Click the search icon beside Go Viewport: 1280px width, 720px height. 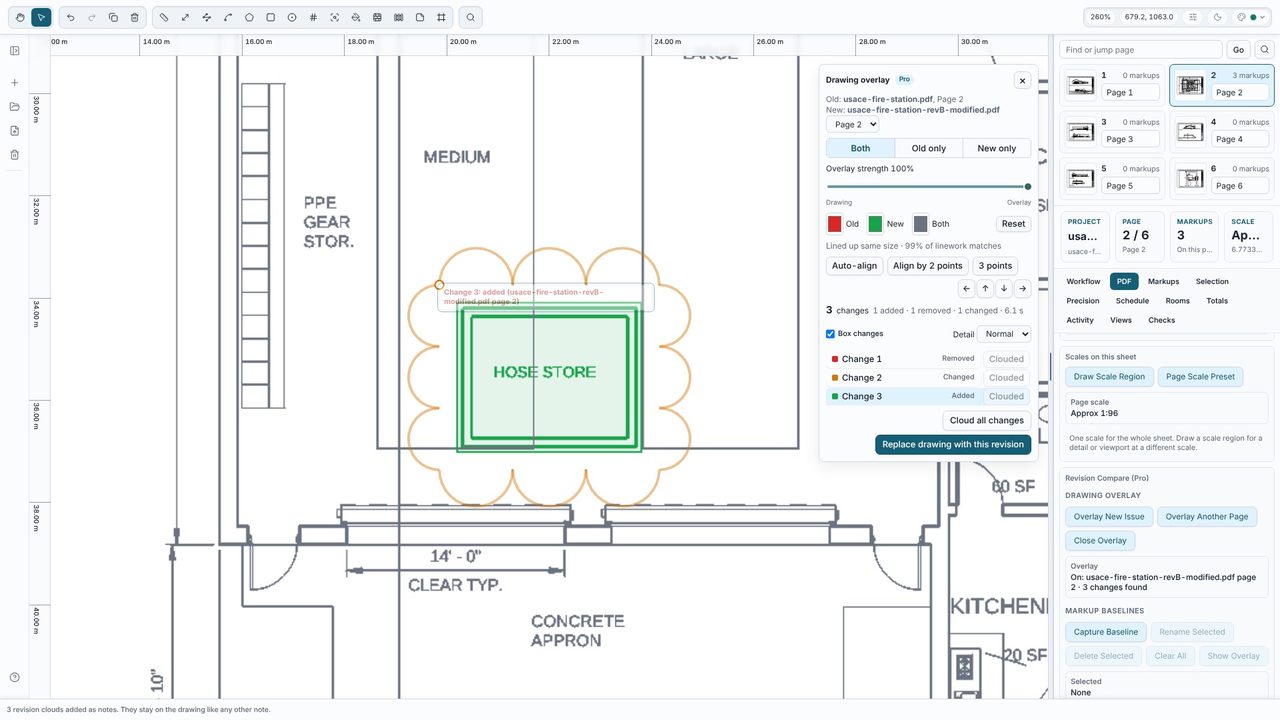[1264, 49]
